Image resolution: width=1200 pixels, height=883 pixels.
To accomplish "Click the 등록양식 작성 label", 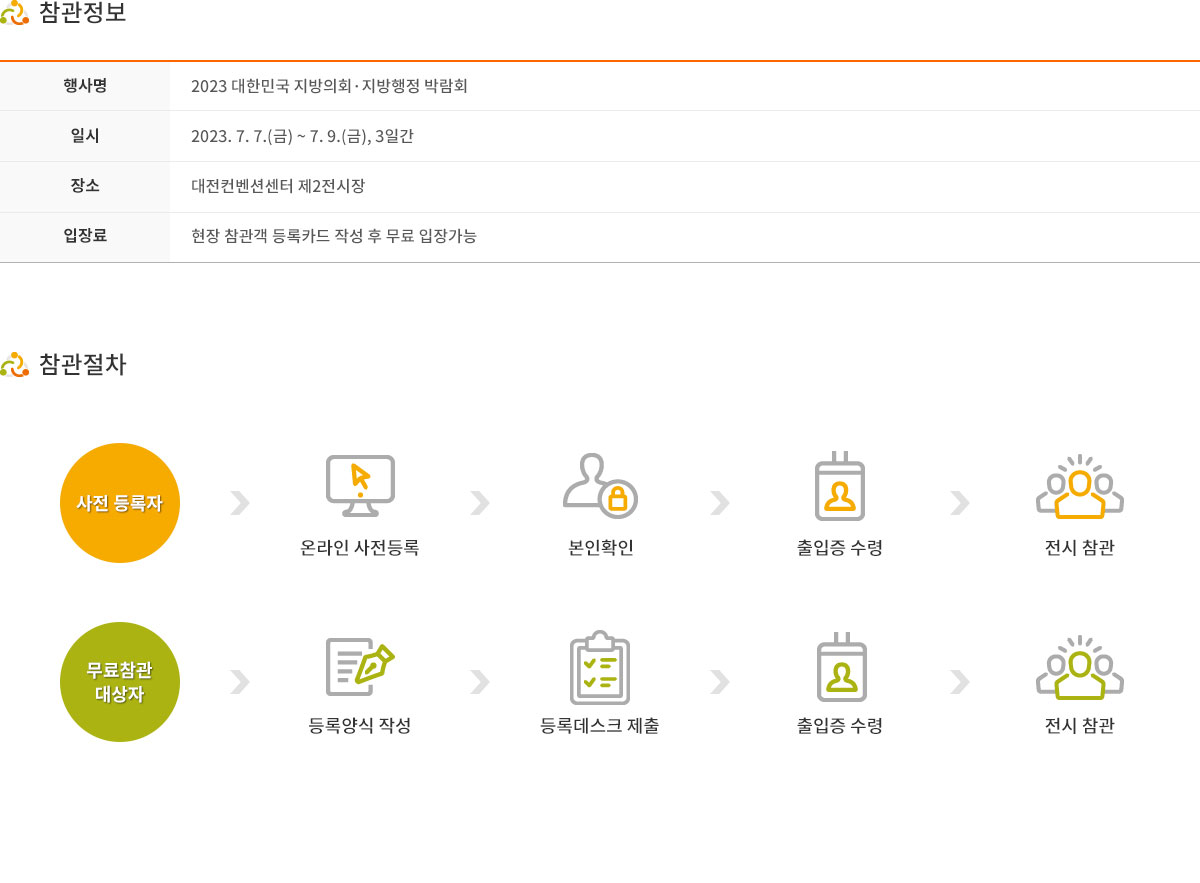I will [x=360, y=726].
